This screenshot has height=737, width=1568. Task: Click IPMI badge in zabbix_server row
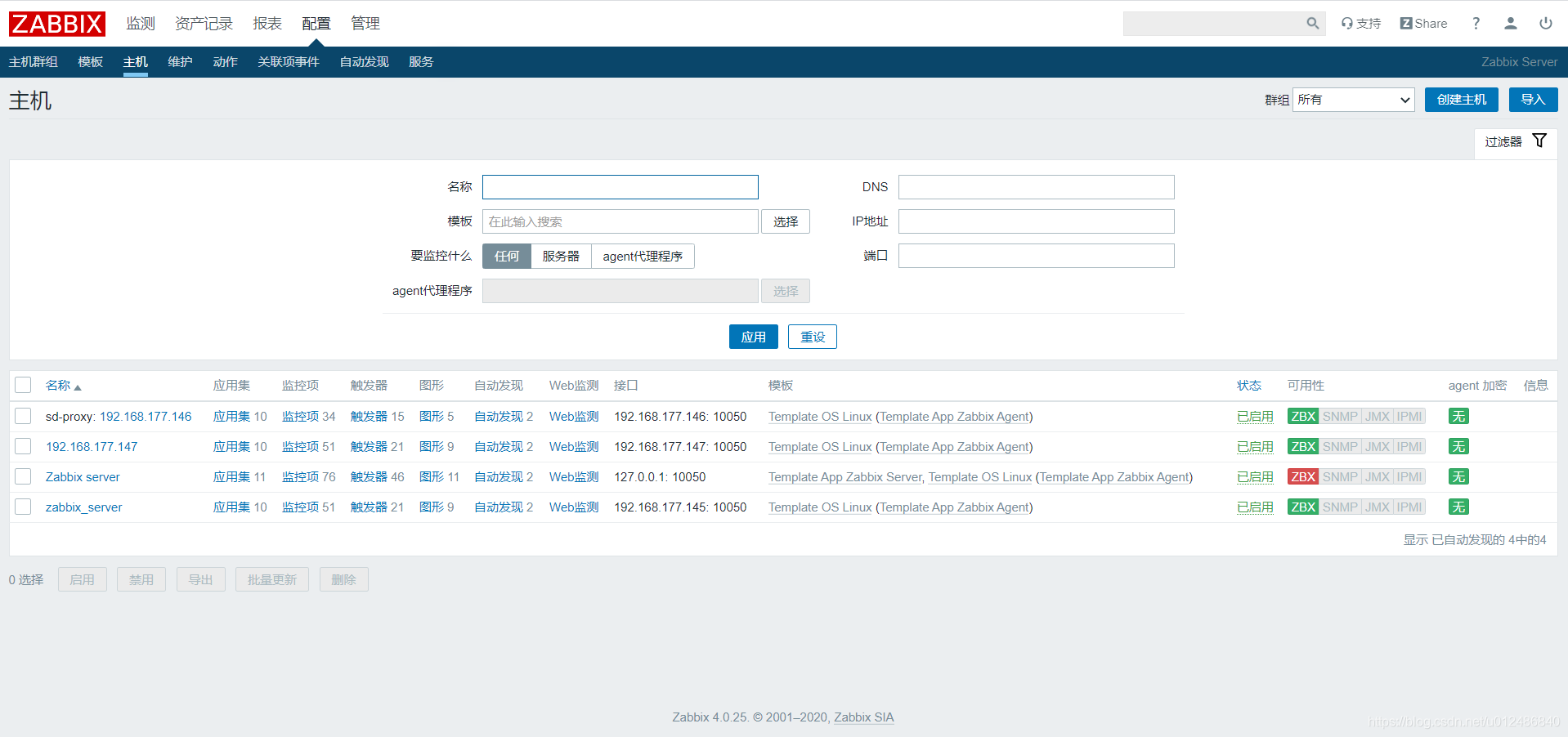coord(1409,507)
